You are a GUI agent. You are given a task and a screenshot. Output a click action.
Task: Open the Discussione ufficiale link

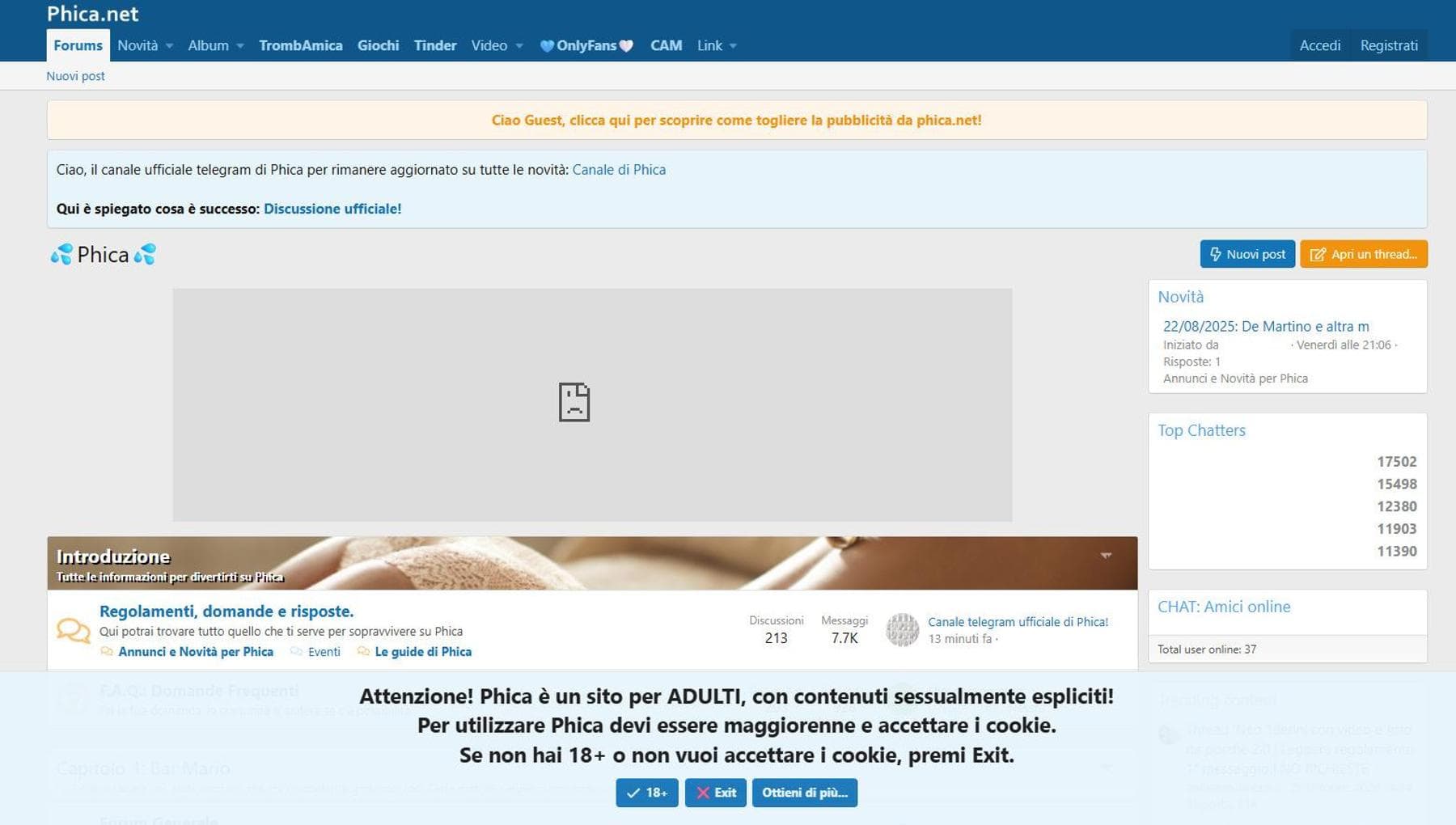pos(332,209)
